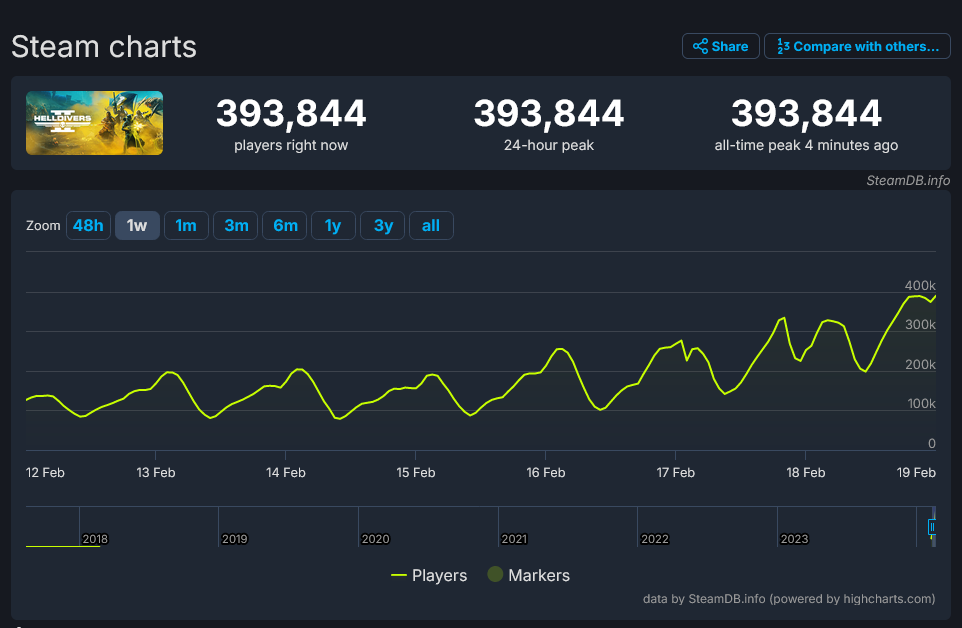The width and height of the screenshot is (962, 628).
Task: Click 2019 in the timeline navigator
Action: [234, 539]
